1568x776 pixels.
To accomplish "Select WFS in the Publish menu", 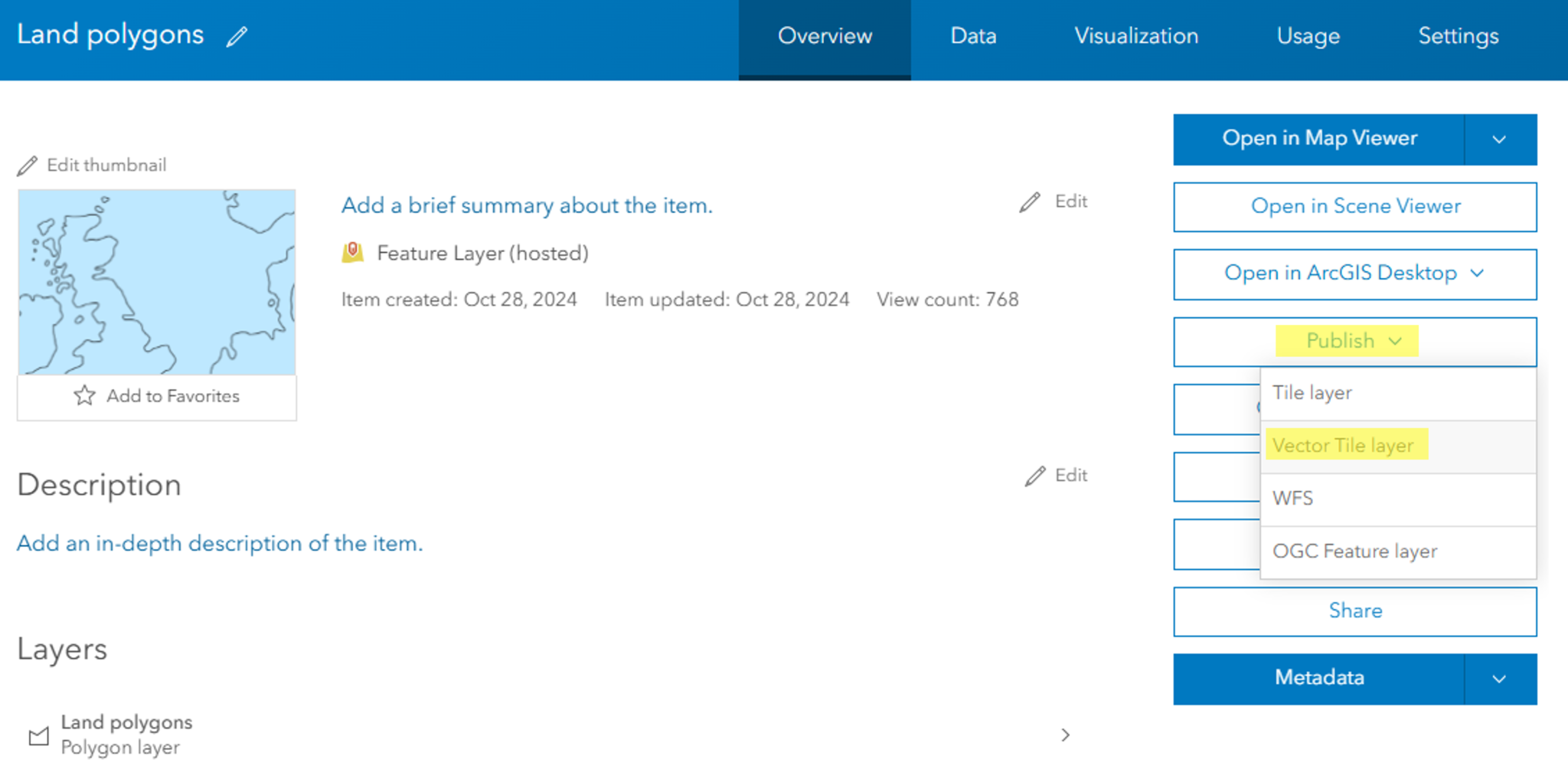I will 1292,498.
